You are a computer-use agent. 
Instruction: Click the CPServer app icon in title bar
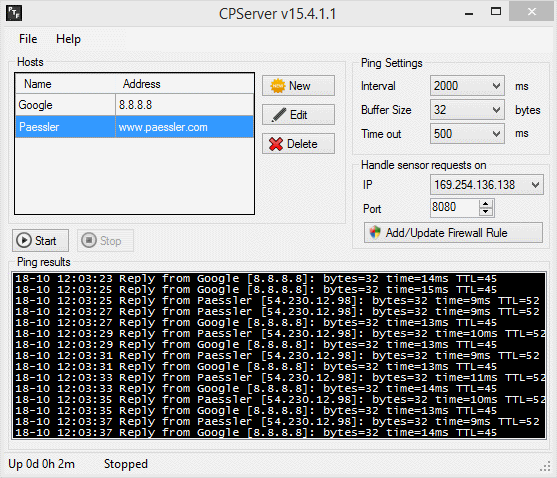[x=14, y=13]
